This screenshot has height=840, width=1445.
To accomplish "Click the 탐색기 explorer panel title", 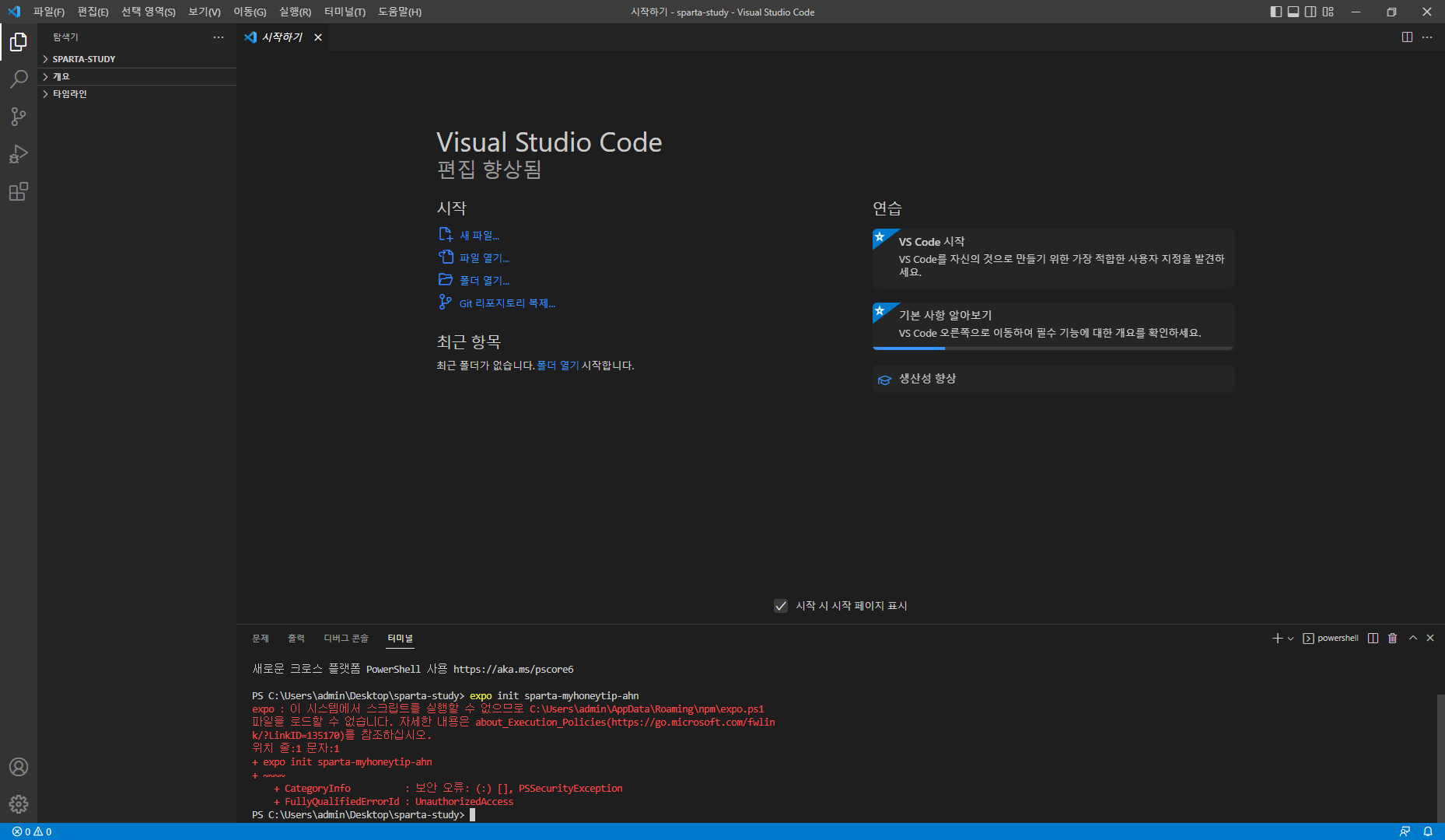I will coord(65,37).
